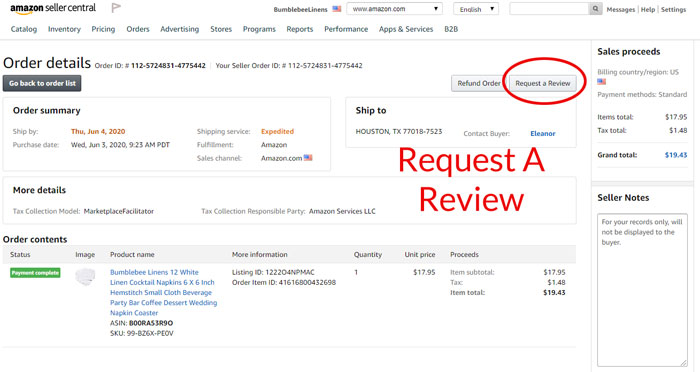This screenshot has width=700, height=372.
Task: Click the Amazon Seller Central logo
Action: tap(53, 8)
